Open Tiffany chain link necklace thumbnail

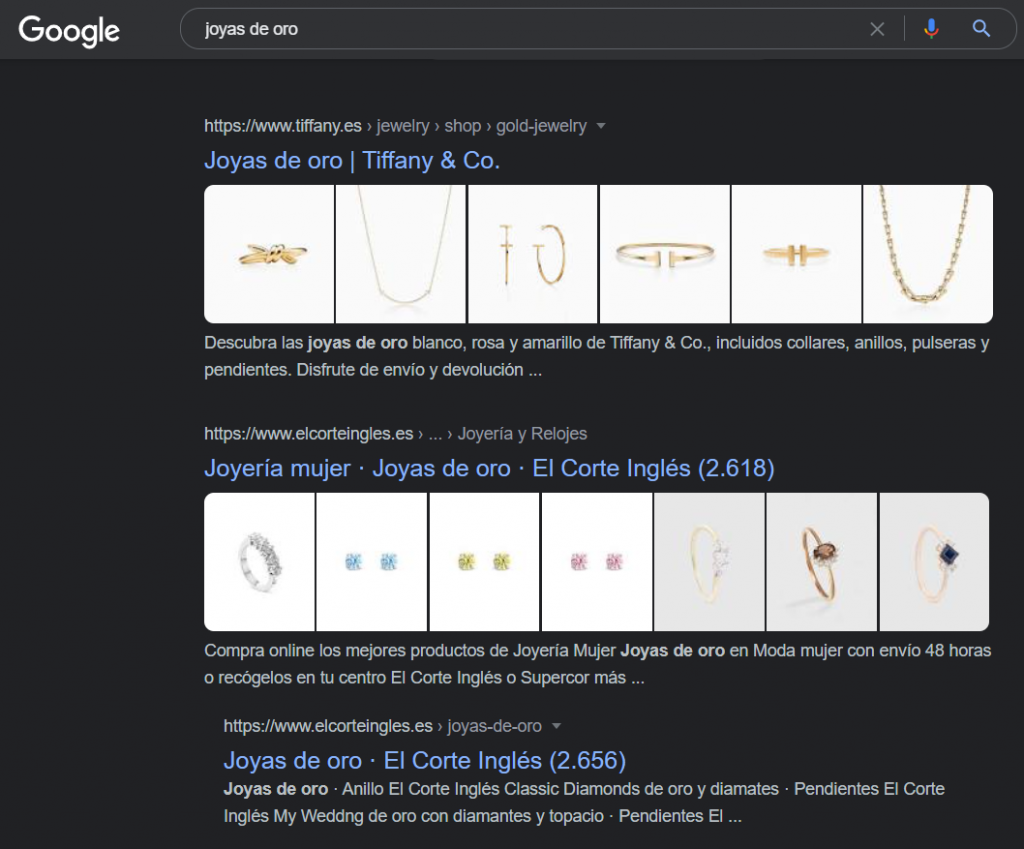pos(928,254)
